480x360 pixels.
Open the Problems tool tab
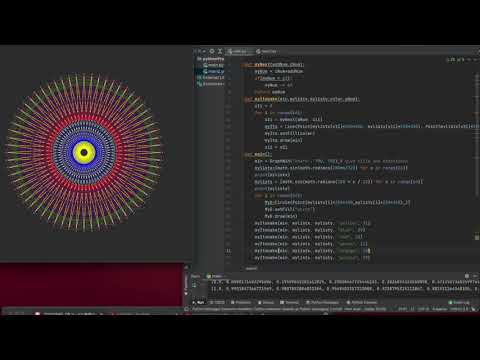pyautogui.click(x=241, y=302)
